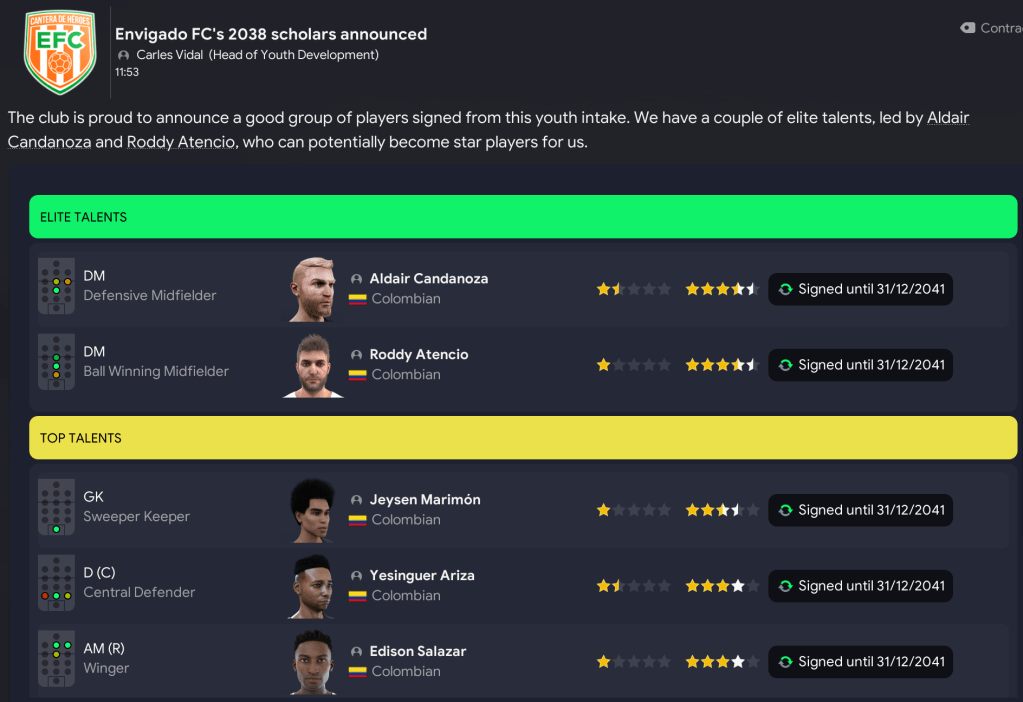The width and height of the screenshot is (1023, 702).
Task: Click signed-until button for Edison Salazar
Action: [860, 661]
